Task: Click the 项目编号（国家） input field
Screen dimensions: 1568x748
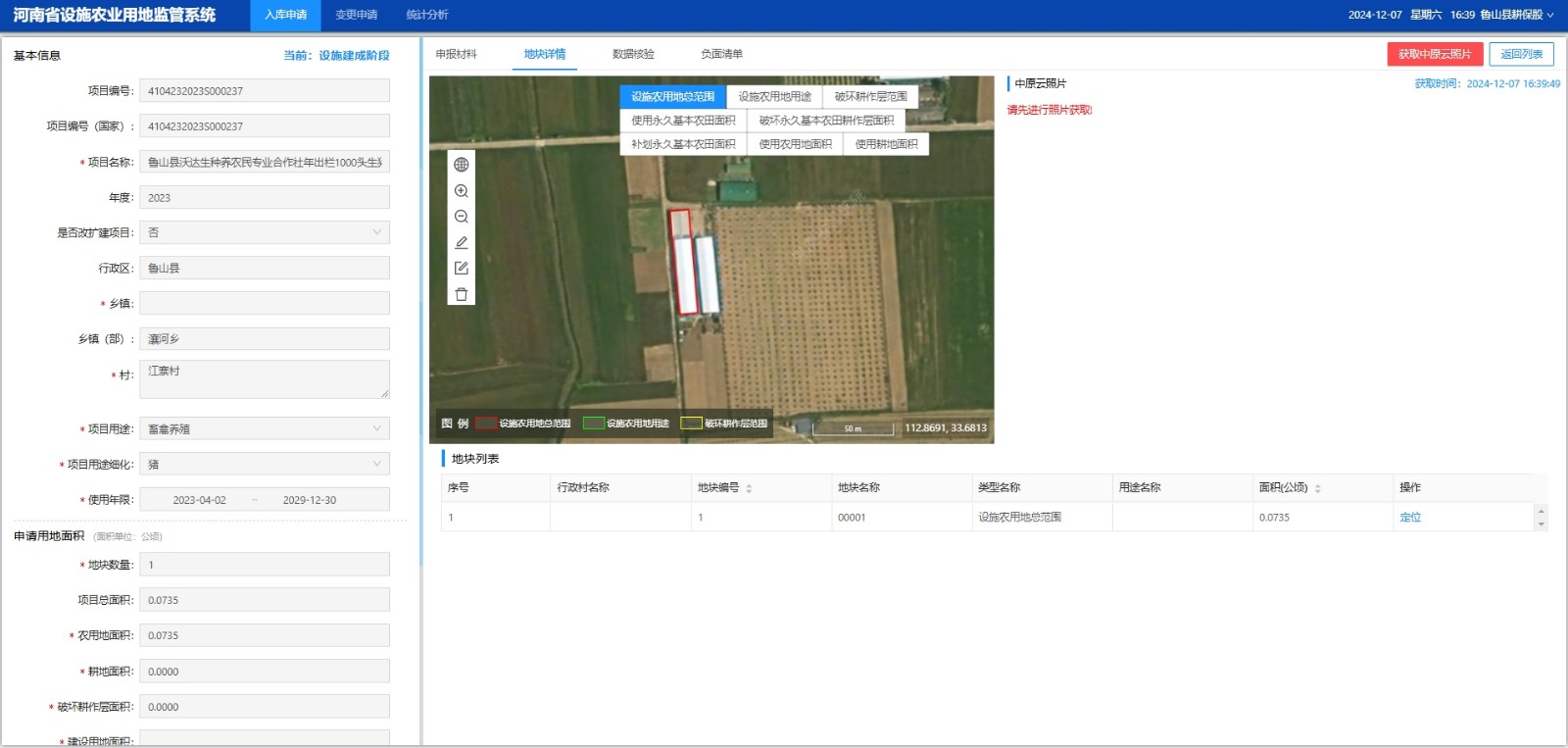Action: point(265,125)
